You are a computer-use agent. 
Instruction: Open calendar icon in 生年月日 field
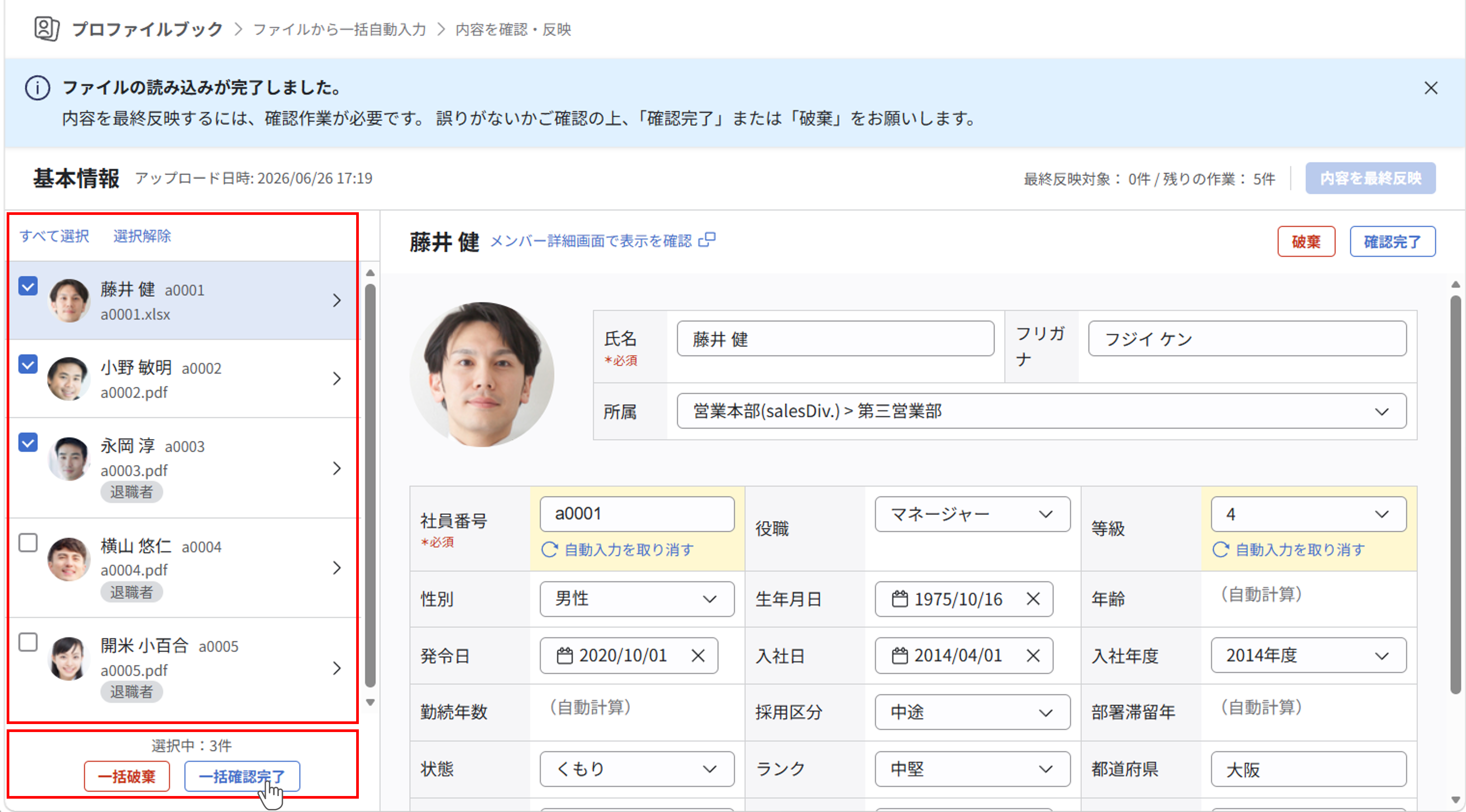[x=900, y=599]
